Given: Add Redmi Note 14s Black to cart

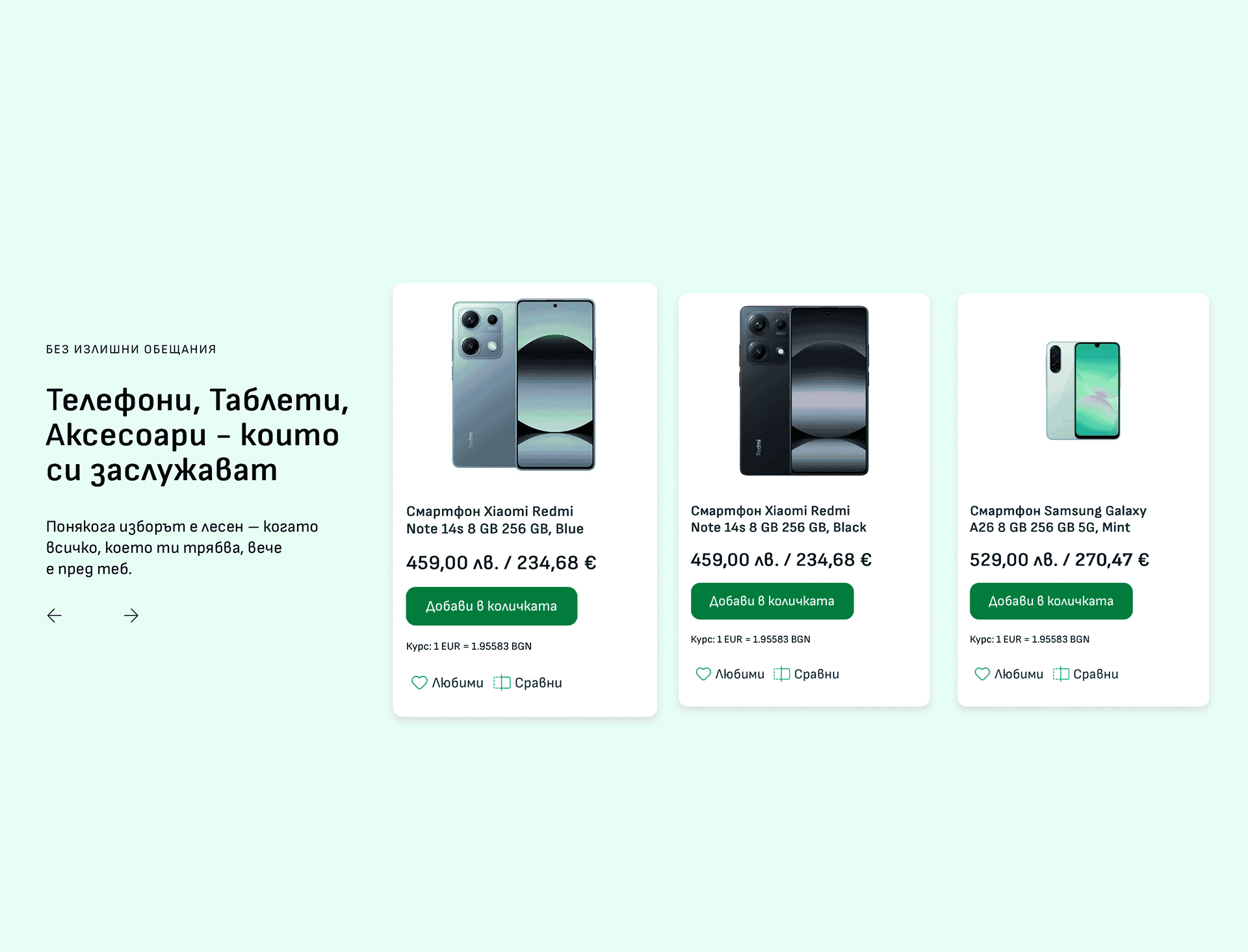Looking at the screenshot, I should pos(772,601).
